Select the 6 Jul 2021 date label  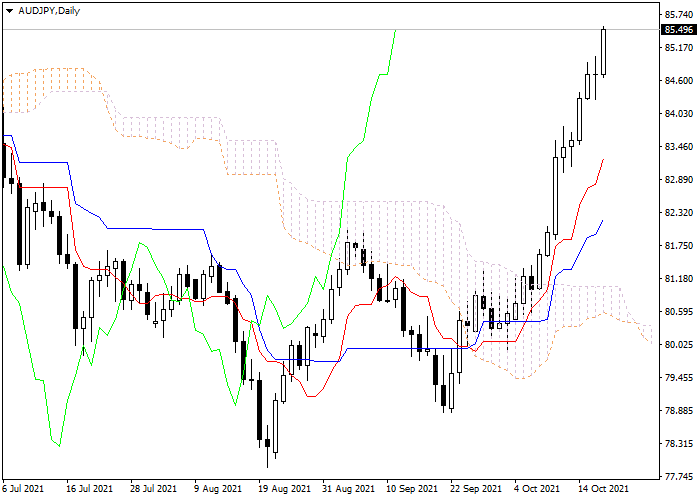[x=23, y=489]
